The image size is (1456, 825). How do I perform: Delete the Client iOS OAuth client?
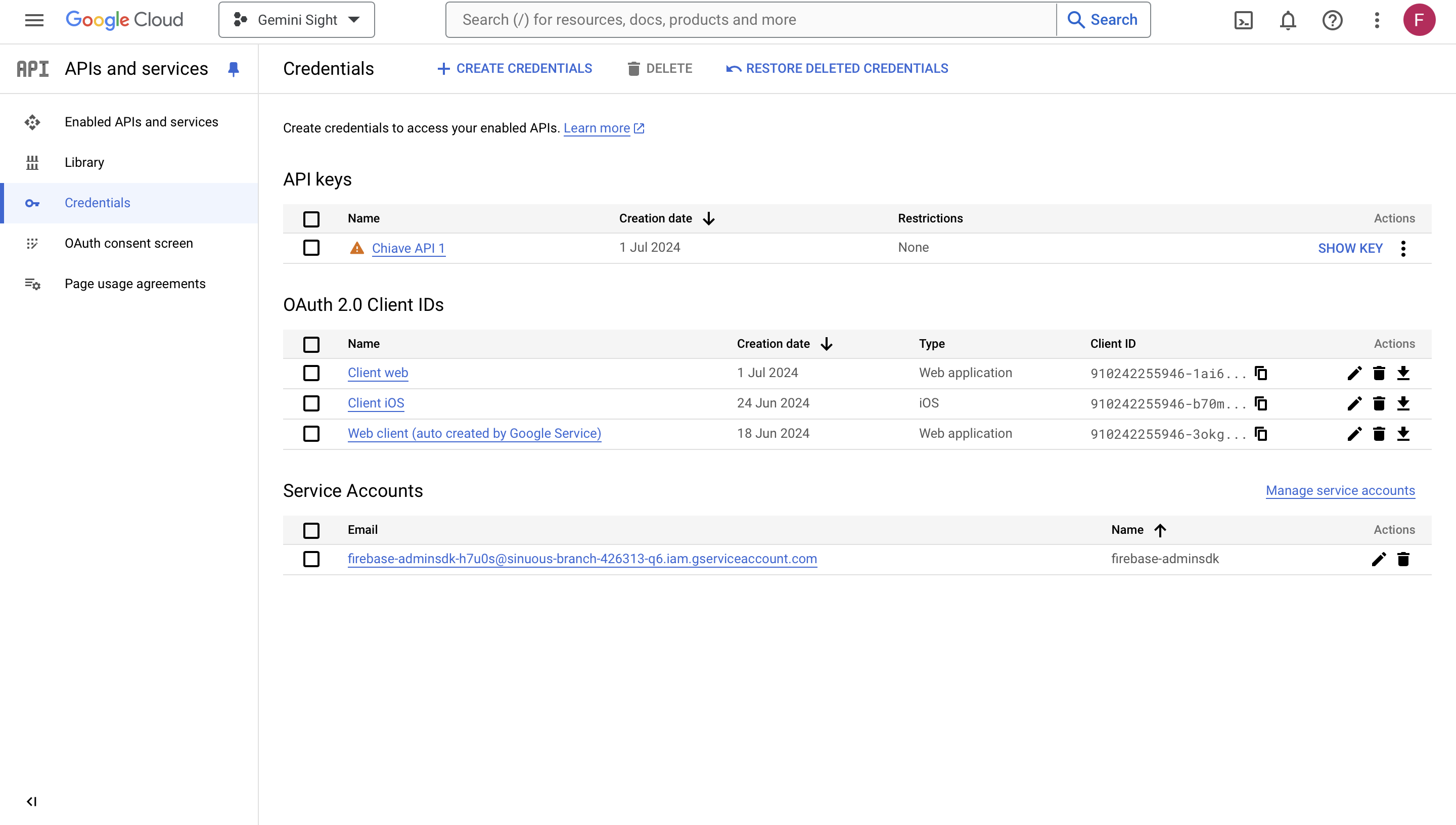pos(1379,403)
